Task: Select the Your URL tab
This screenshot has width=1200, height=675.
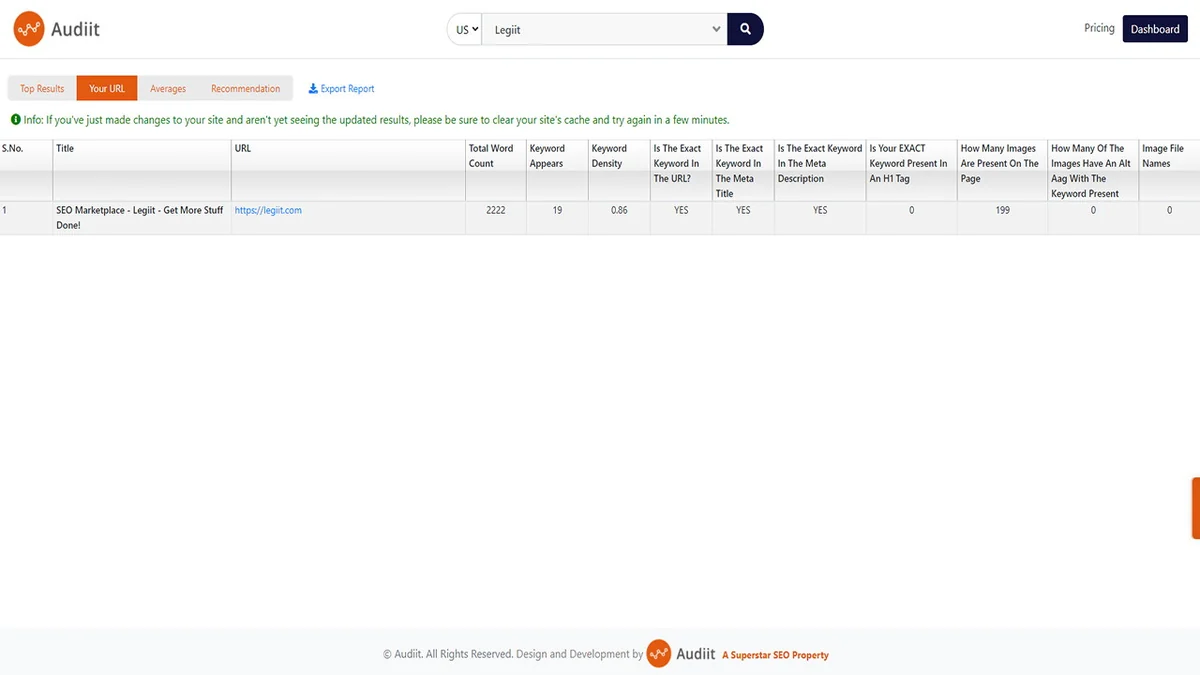Action: (107, 89)
